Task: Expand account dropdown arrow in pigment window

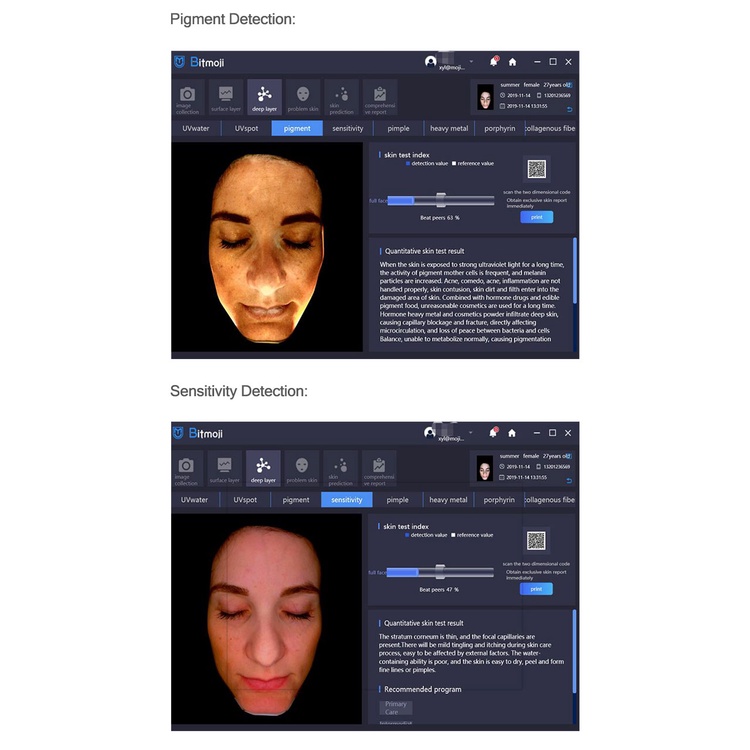Action: 470,62
